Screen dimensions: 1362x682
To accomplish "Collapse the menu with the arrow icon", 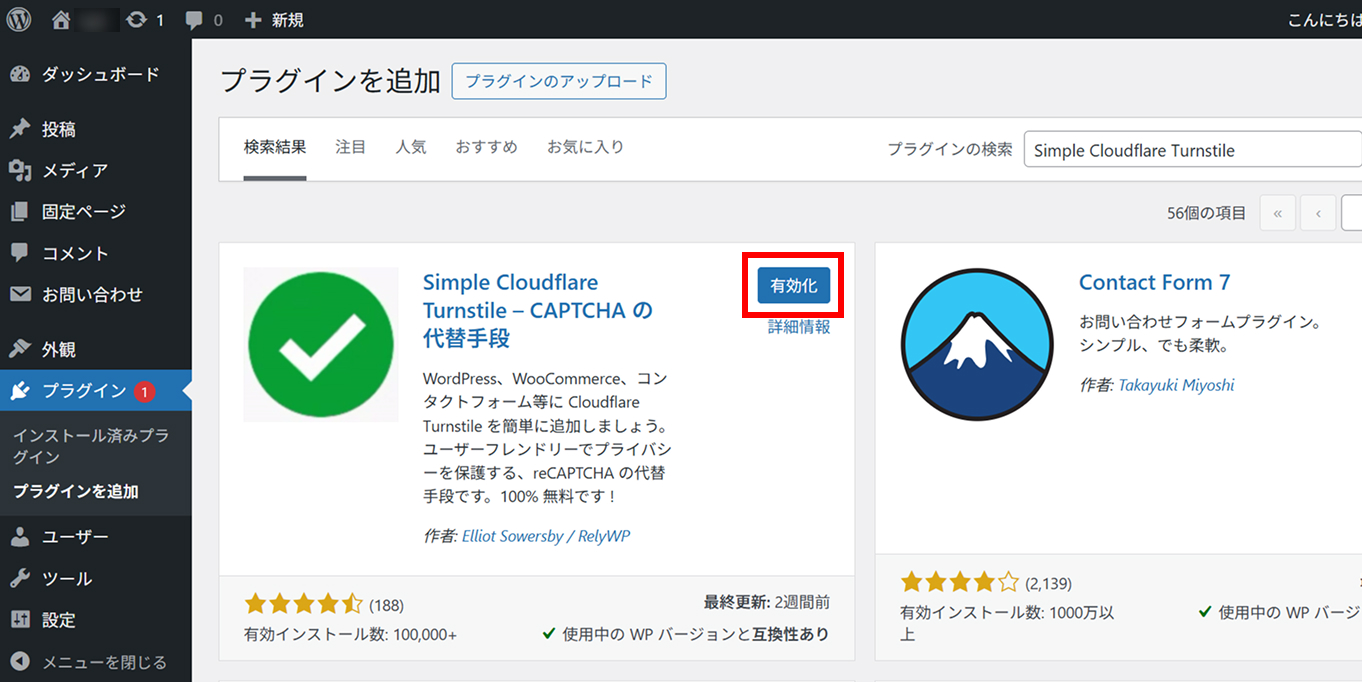I will coord(19,662).
